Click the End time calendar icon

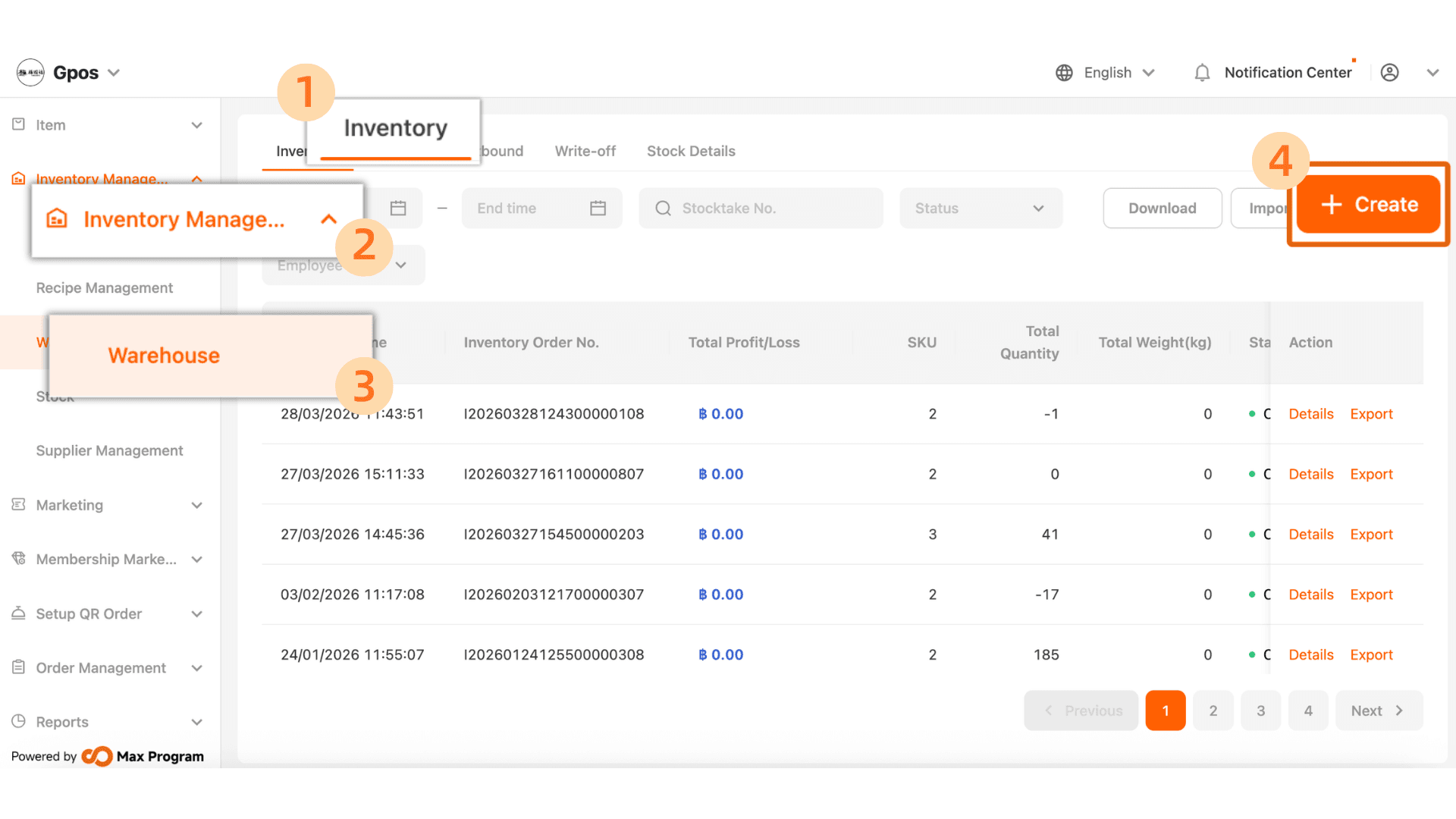point(598,208)
